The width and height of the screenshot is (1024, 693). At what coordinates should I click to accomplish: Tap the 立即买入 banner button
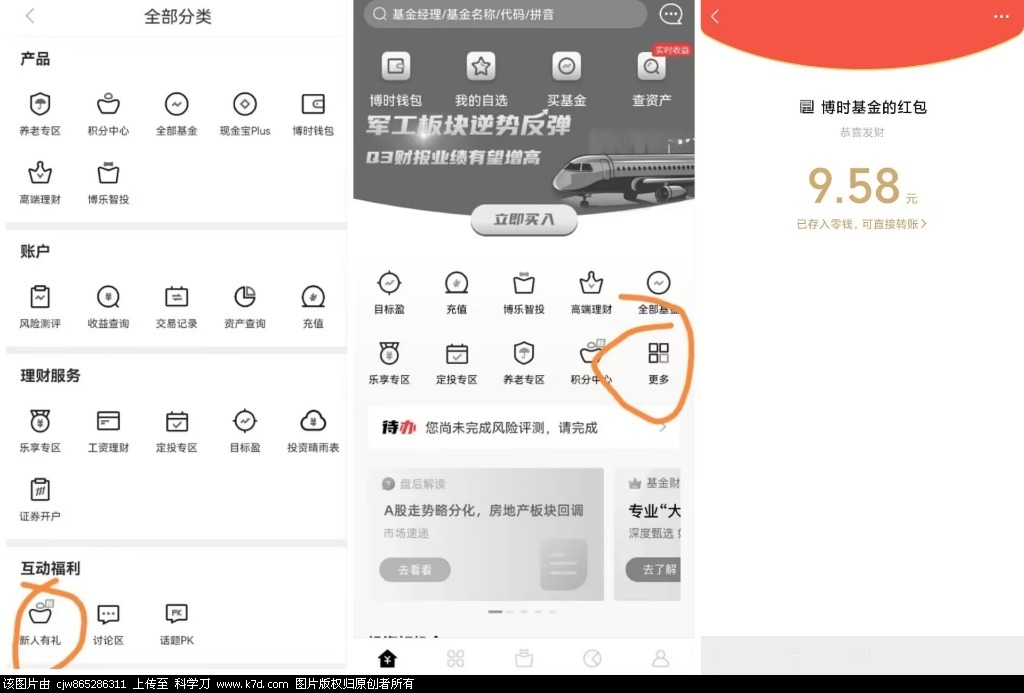tap(524, 219)
